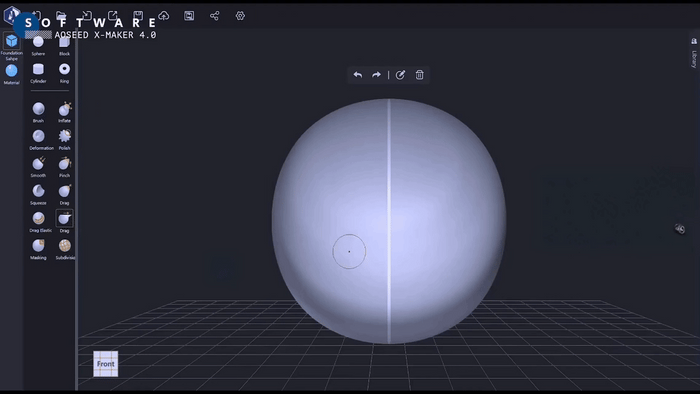Upload to cloud from the top toolbar
The width and height of the screenshot is (700, 394).
point(164,16)
